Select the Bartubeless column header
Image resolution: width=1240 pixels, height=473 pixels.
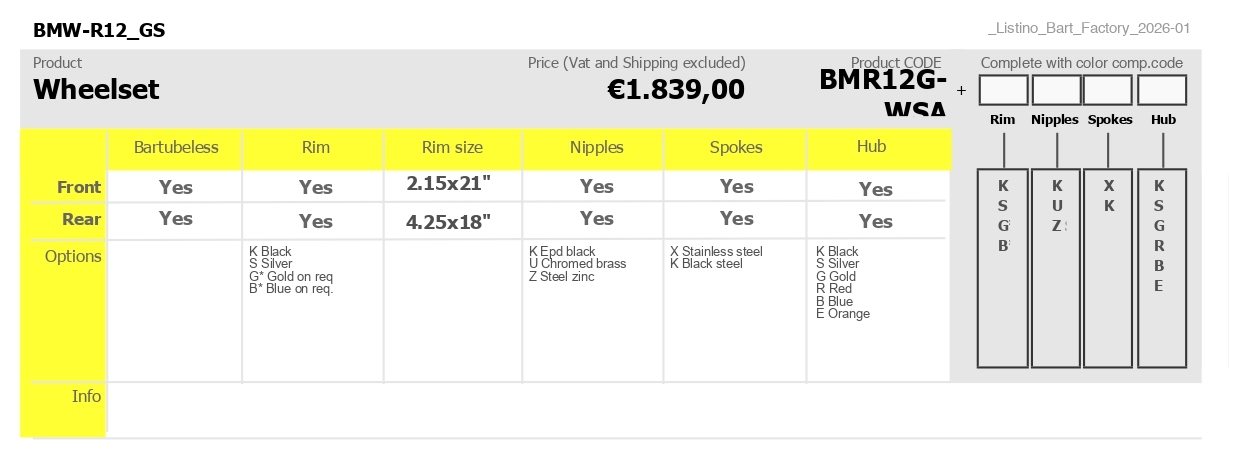pos(176,147)
